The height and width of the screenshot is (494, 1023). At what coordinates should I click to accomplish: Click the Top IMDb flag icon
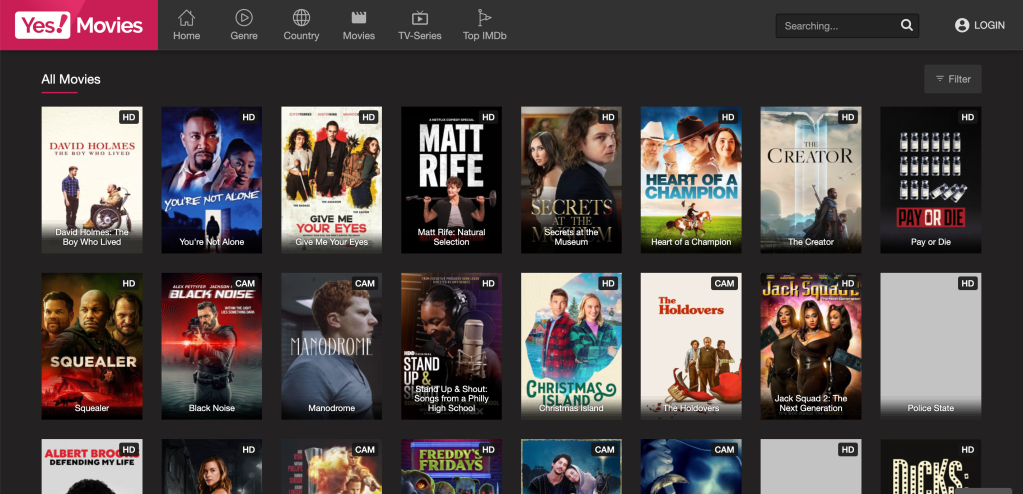coord(484,18)
